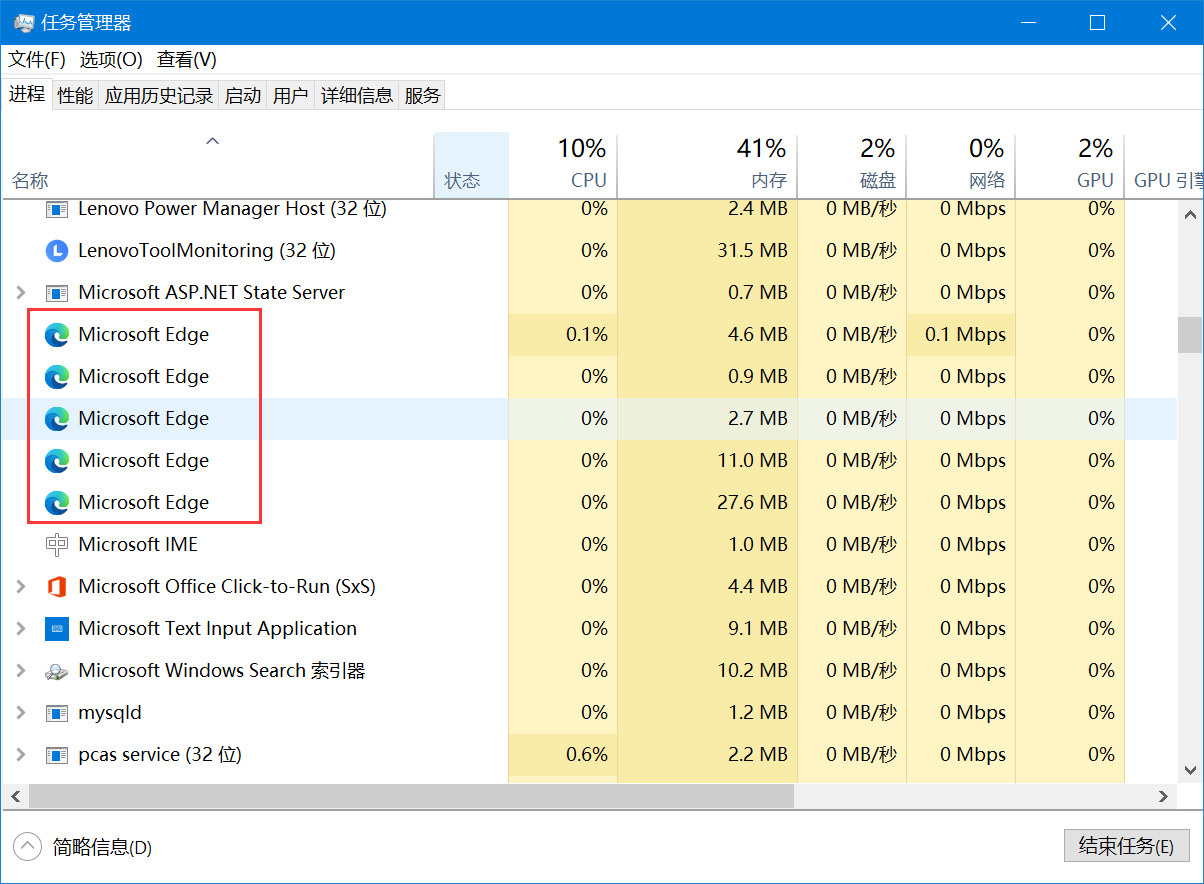This screenshot has height=884, width=1204.
Task: Switch to the 启动 tab
Action: 243,96
